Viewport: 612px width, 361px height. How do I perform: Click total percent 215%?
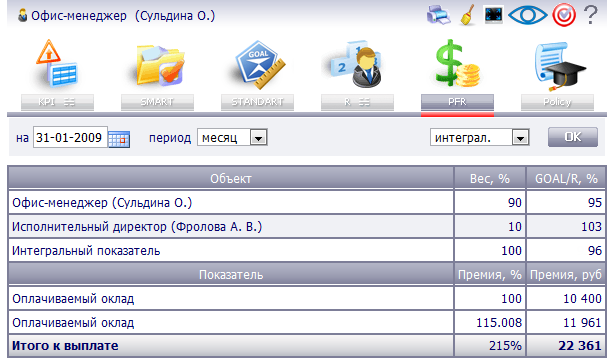click(505, 346)
